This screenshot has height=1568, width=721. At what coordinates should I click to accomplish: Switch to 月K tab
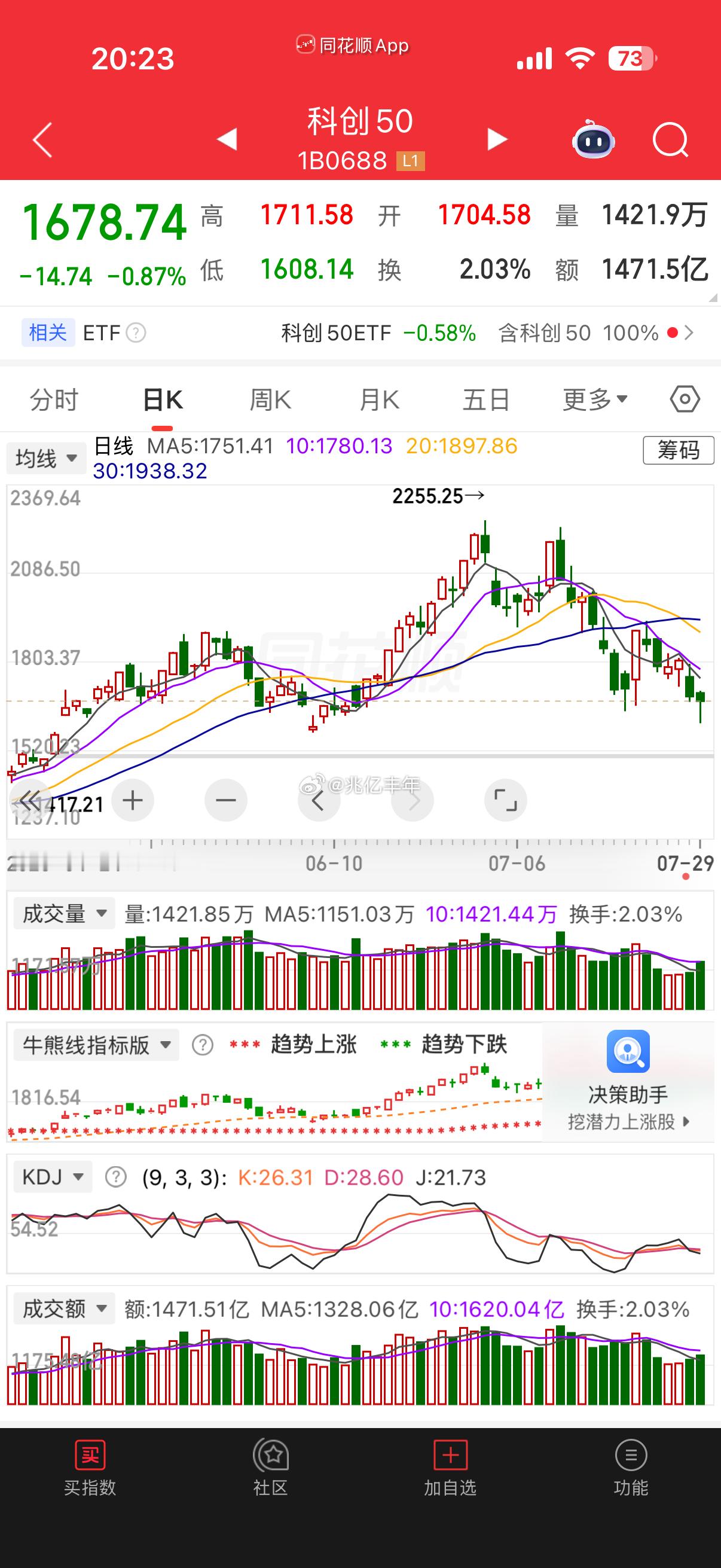tap(378, 400)
